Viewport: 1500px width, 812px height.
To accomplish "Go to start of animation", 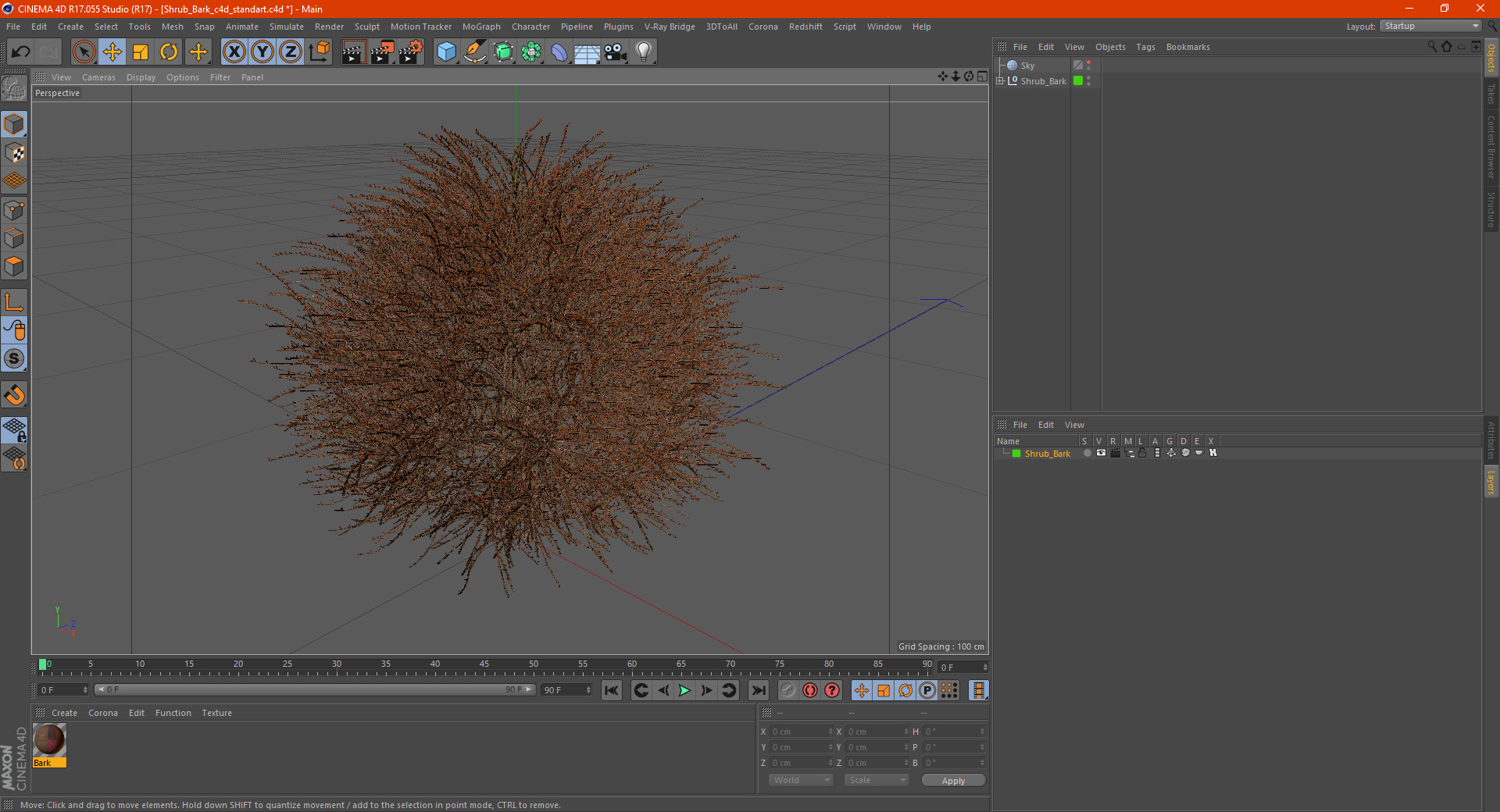I will coord(612,690).
